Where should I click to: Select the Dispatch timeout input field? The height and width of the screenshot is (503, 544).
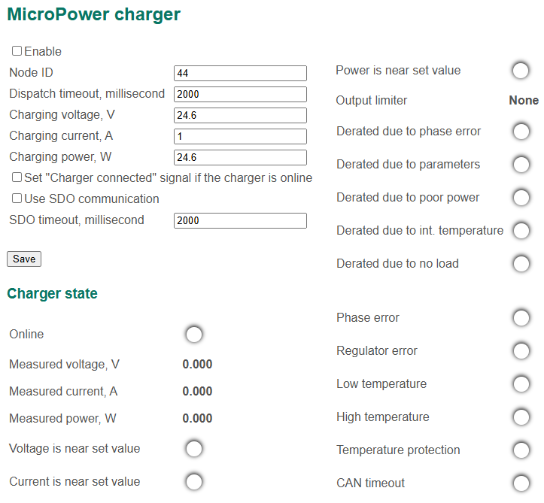point(240,94)
